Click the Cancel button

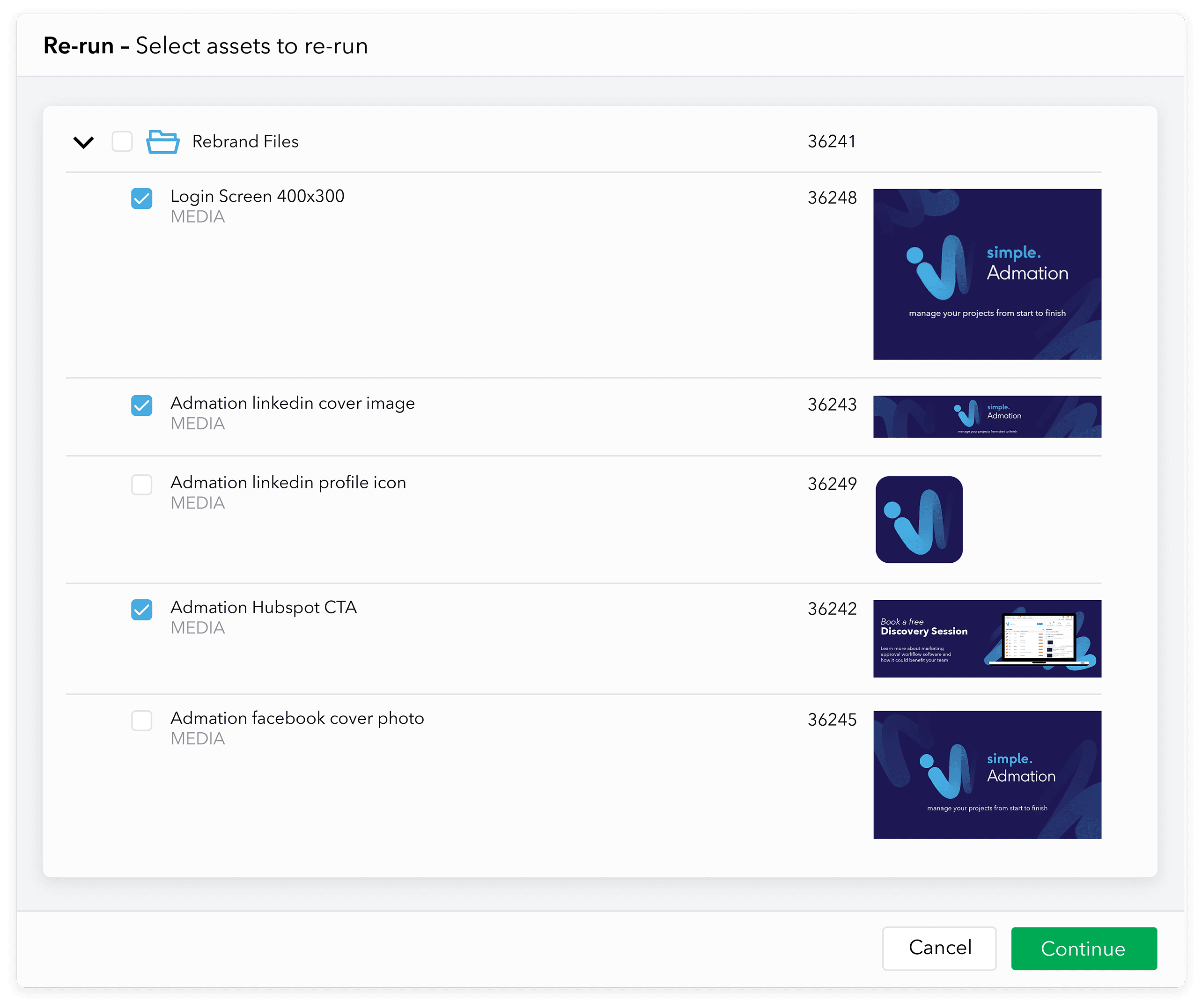click(939, 948)
